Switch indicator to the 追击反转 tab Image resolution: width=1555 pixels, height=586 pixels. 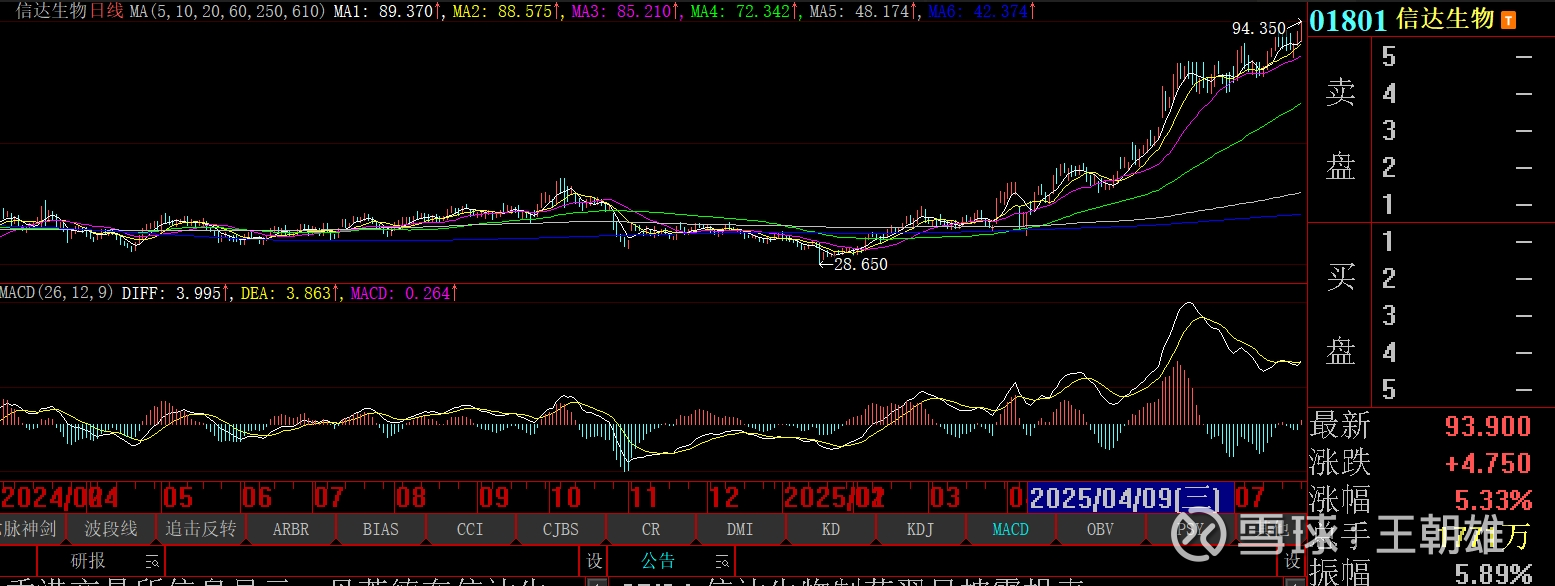coord(201,528)
